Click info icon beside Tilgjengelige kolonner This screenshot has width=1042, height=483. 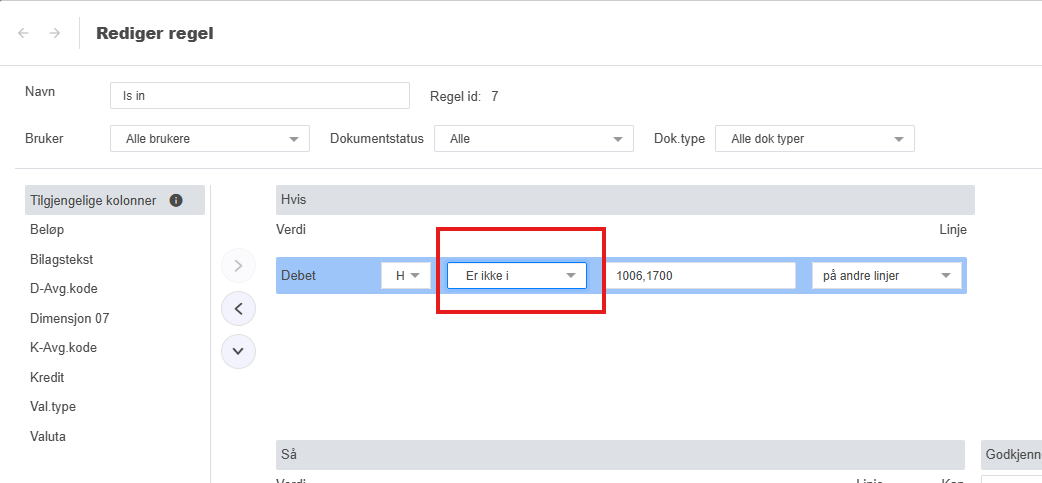(x=176, y=200)
